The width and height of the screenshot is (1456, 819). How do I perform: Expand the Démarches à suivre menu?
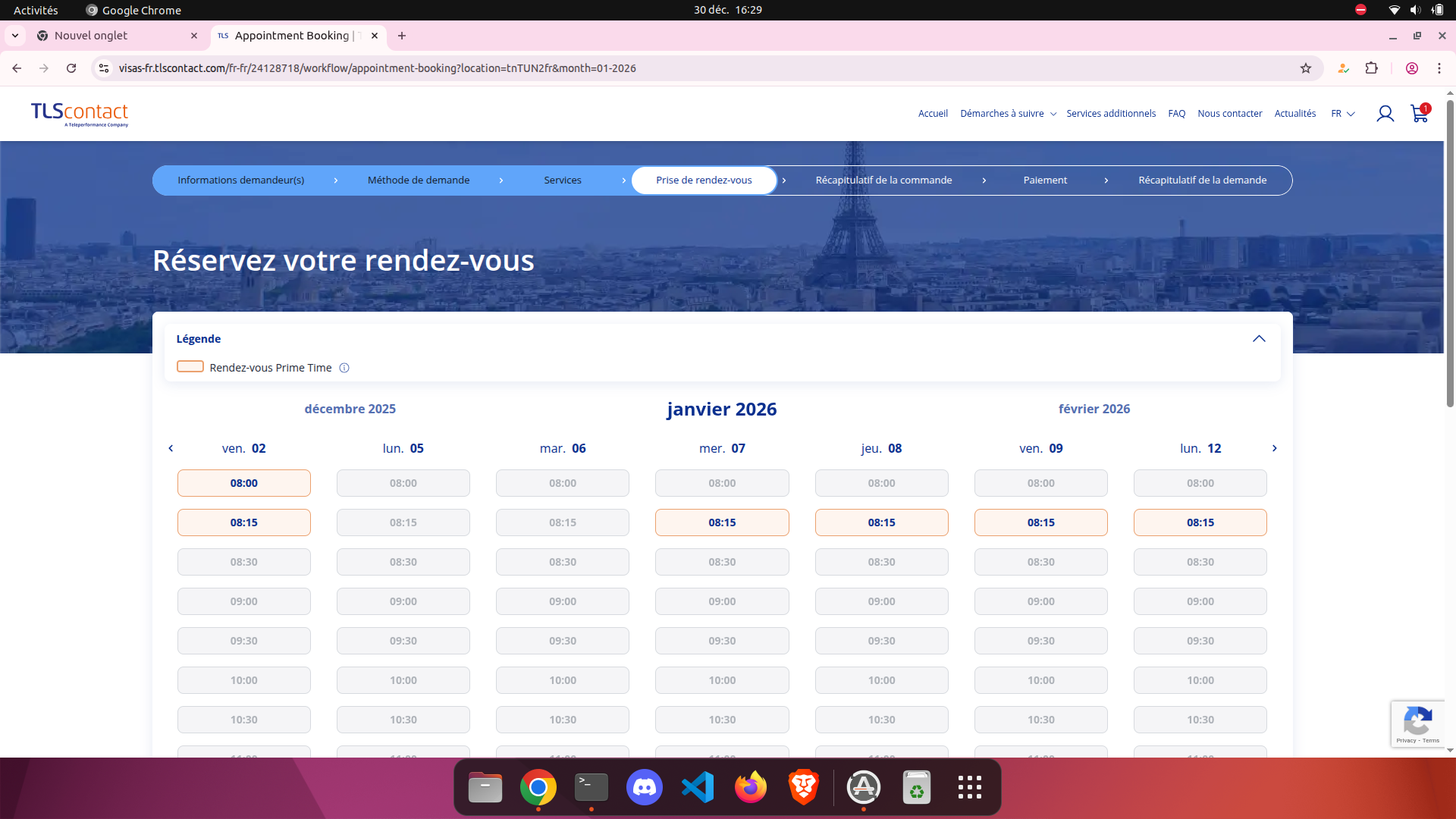(1009, 114)
